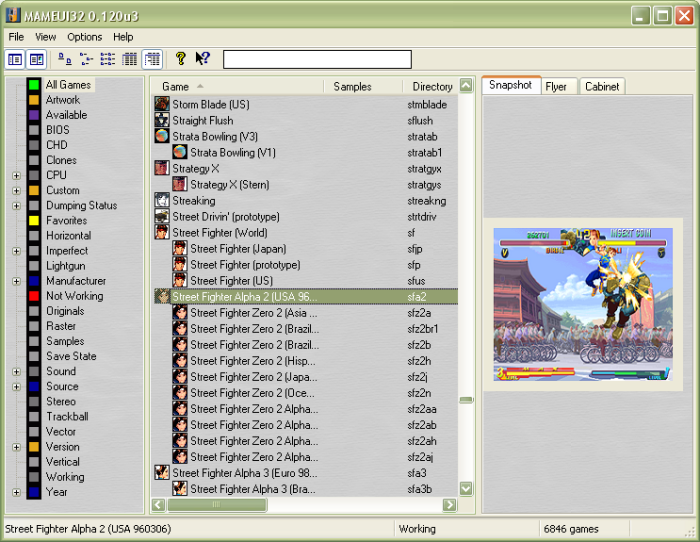Expand the CPU folder

click(x=17, y=175)
